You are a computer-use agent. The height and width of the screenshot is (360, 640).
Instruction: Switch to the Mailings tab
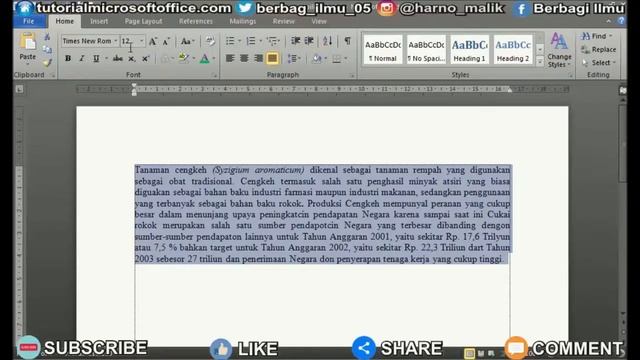[x=242, y=21]
